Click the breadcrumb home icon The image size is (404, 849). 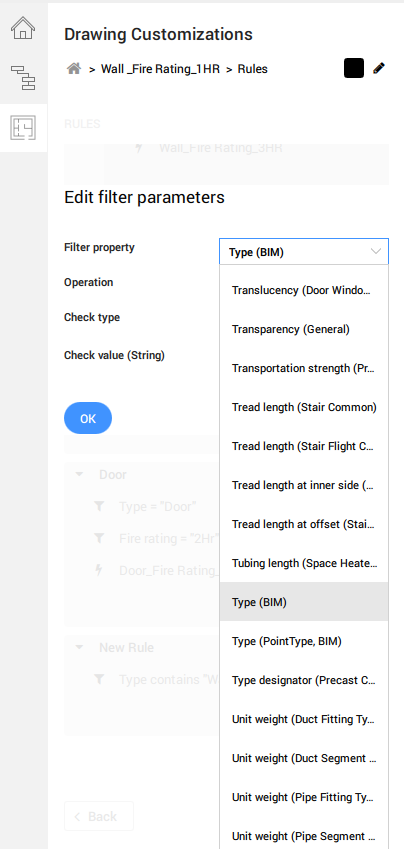coord(74,69)
